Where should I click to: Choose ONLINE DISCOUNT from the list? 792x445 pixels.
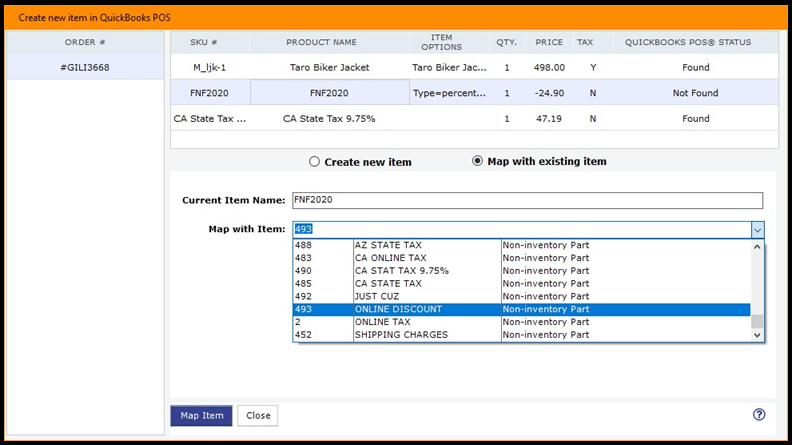398,310
